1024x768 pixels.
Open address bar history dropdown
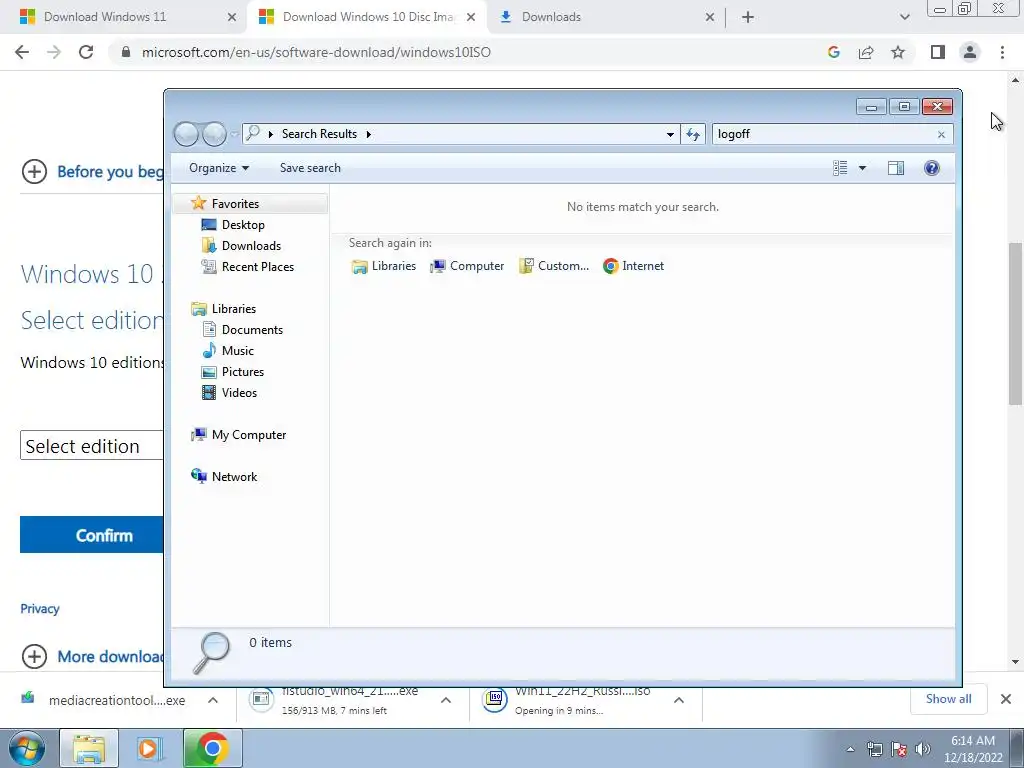(670, 135)
